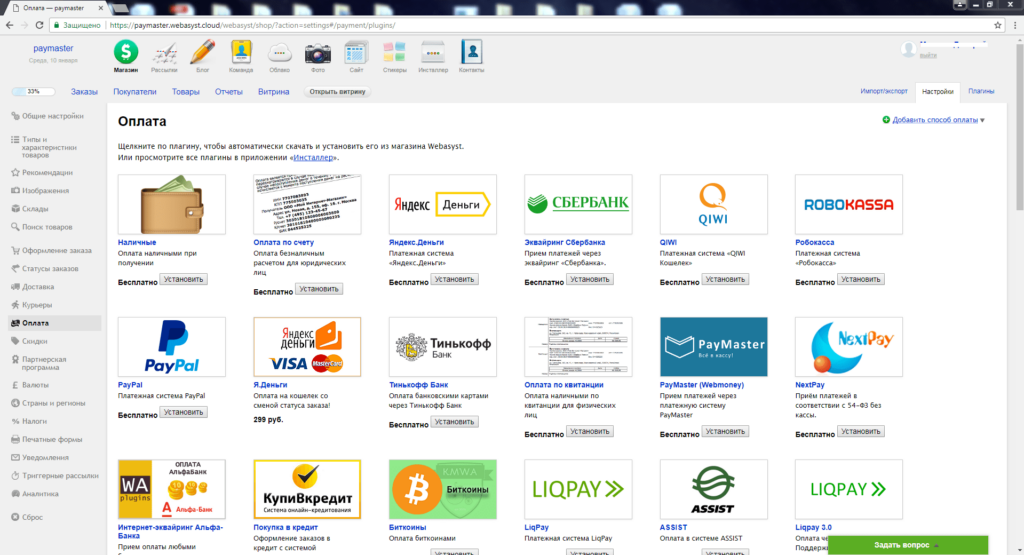Install the Наличные plugin

tap(184, 279)
